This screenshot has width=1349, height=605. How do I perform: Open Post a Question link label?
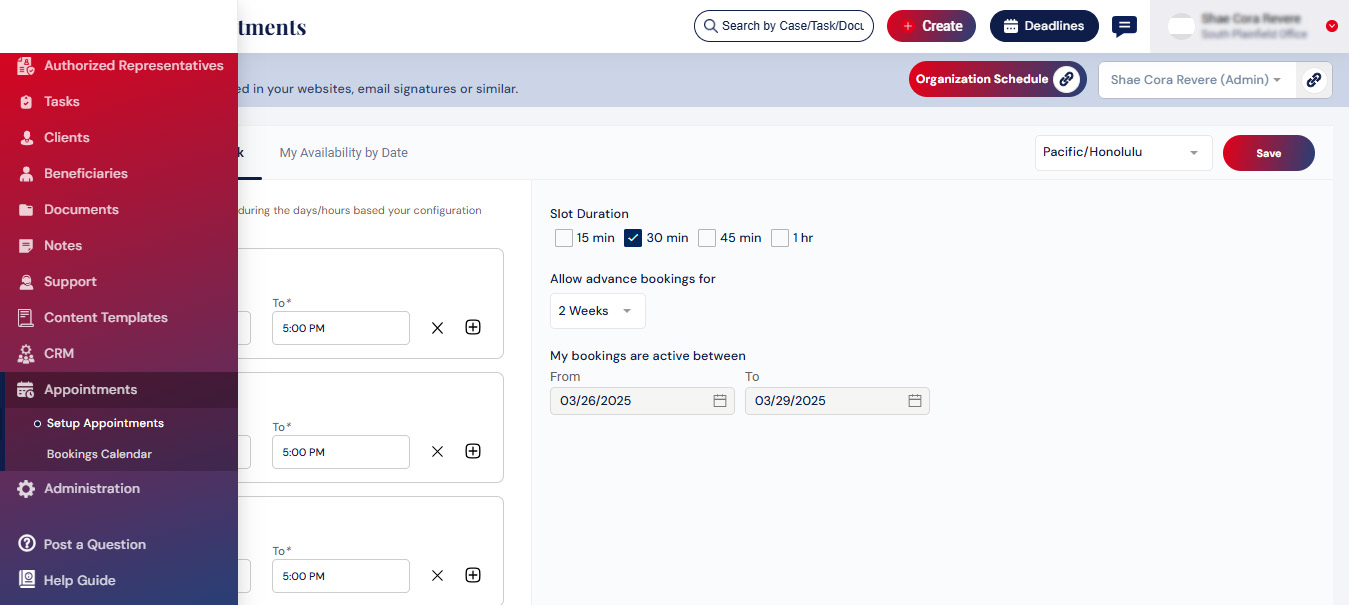click(x=95, y=544)
